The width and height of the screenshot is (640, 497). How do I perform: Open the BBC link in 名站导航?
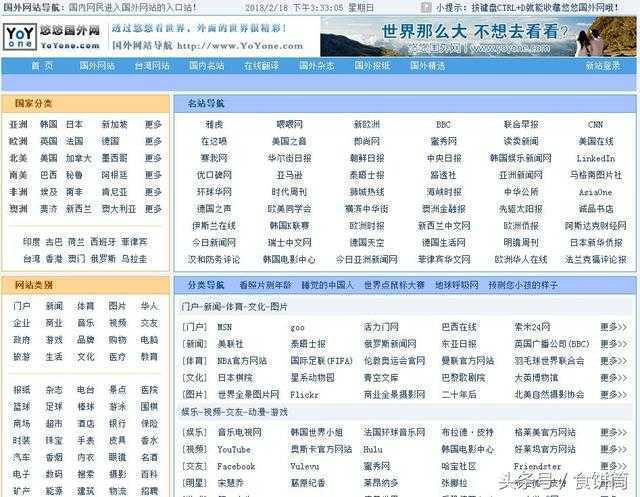click(x=443, y=124)
